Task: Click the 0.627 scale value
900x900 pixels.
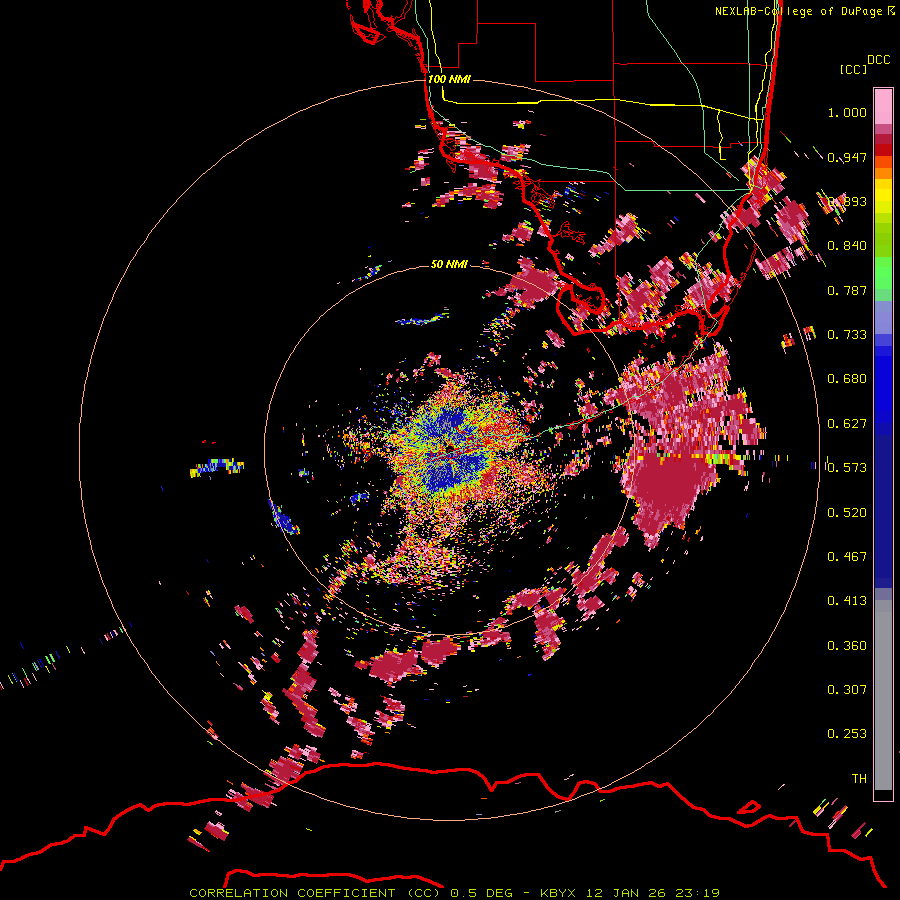Action: coord(847,424)
